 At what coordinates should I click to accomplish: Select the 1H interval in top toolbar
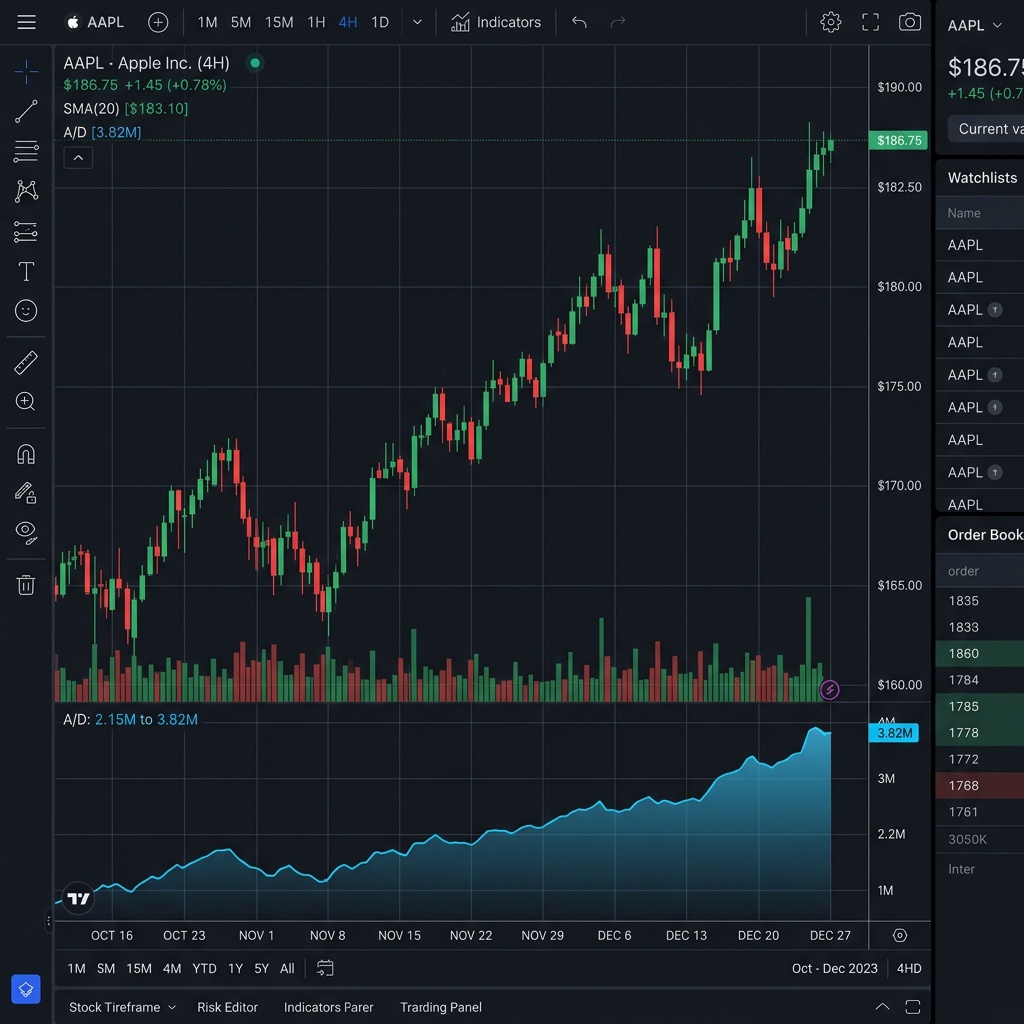point(316,22)
